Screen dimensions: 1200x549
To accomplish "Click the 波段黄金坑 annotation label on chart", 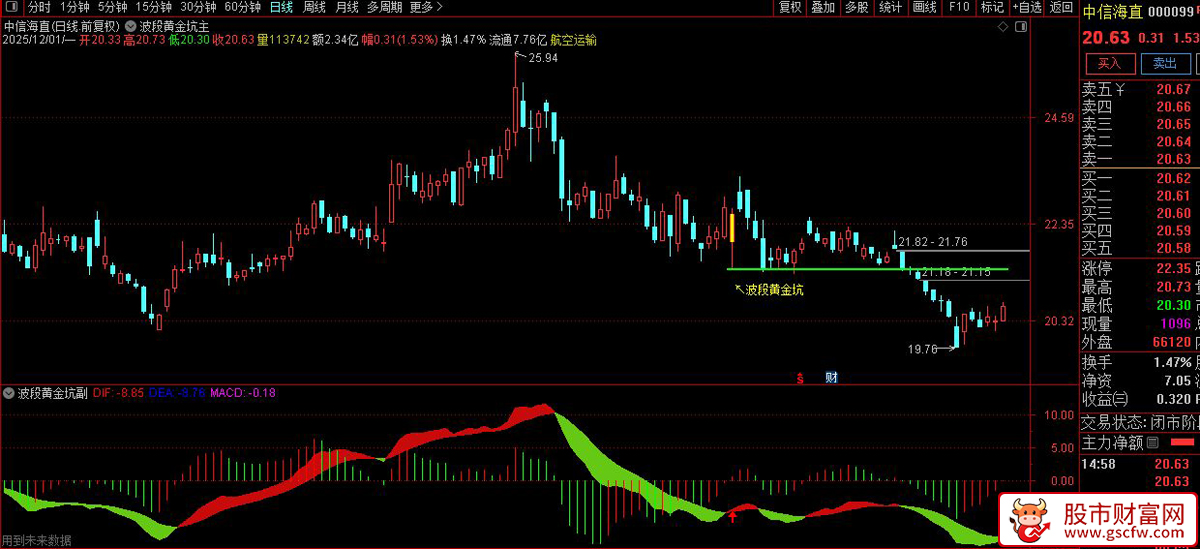I will [x=774, y=290].
